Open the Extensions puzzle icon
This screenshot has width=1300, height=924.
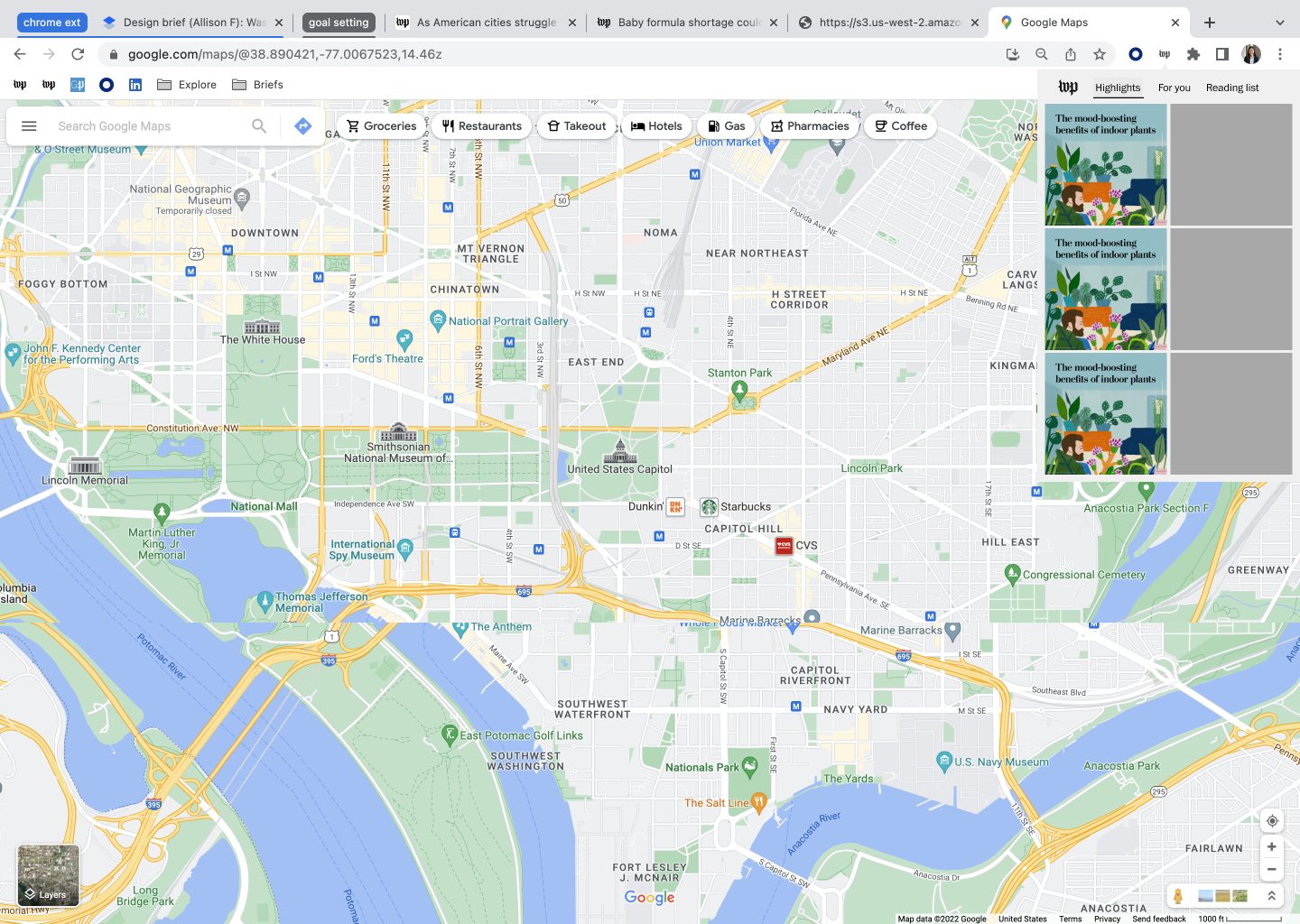pyautogui.click(x=1193, y=54)
